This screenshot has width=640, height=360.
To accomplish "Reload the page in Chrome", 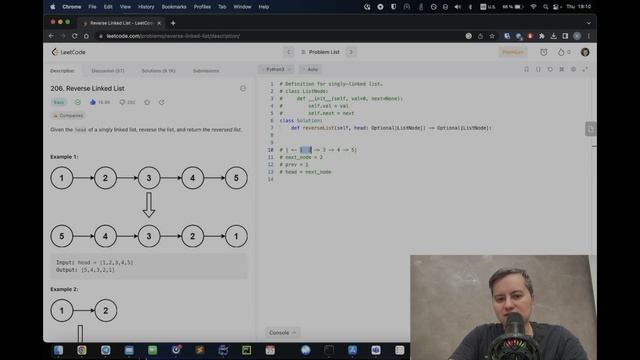I will (x=74, y=36).
